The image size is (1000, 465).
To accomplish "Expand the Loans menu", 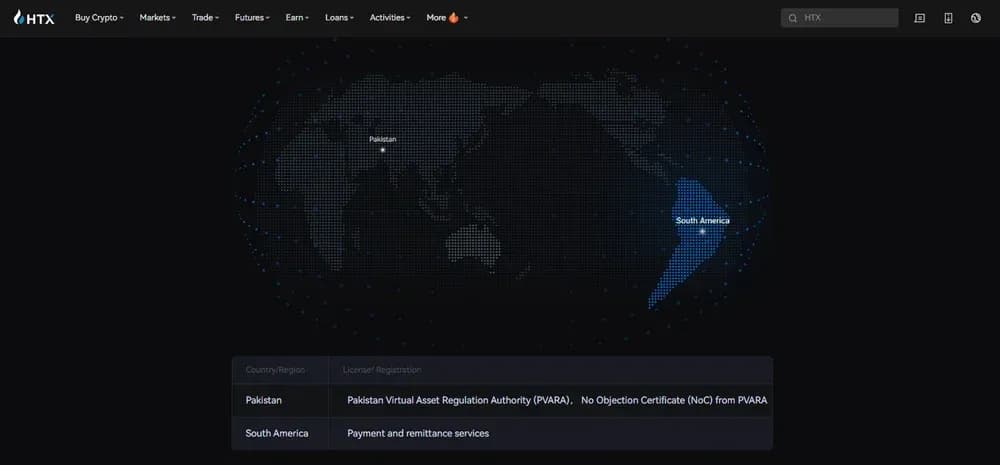I will [x=339, y=18].
